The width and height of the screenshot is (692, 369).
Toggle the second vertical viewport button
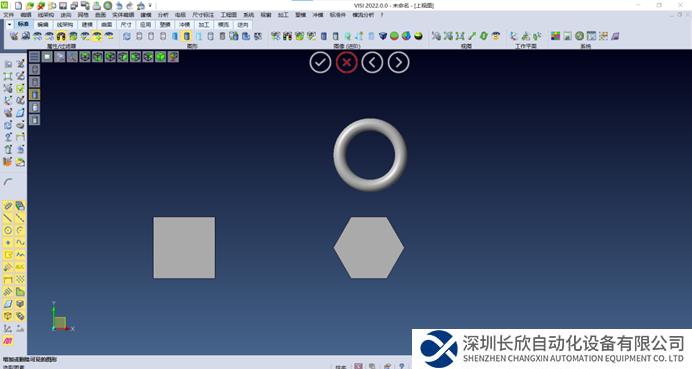34,82
